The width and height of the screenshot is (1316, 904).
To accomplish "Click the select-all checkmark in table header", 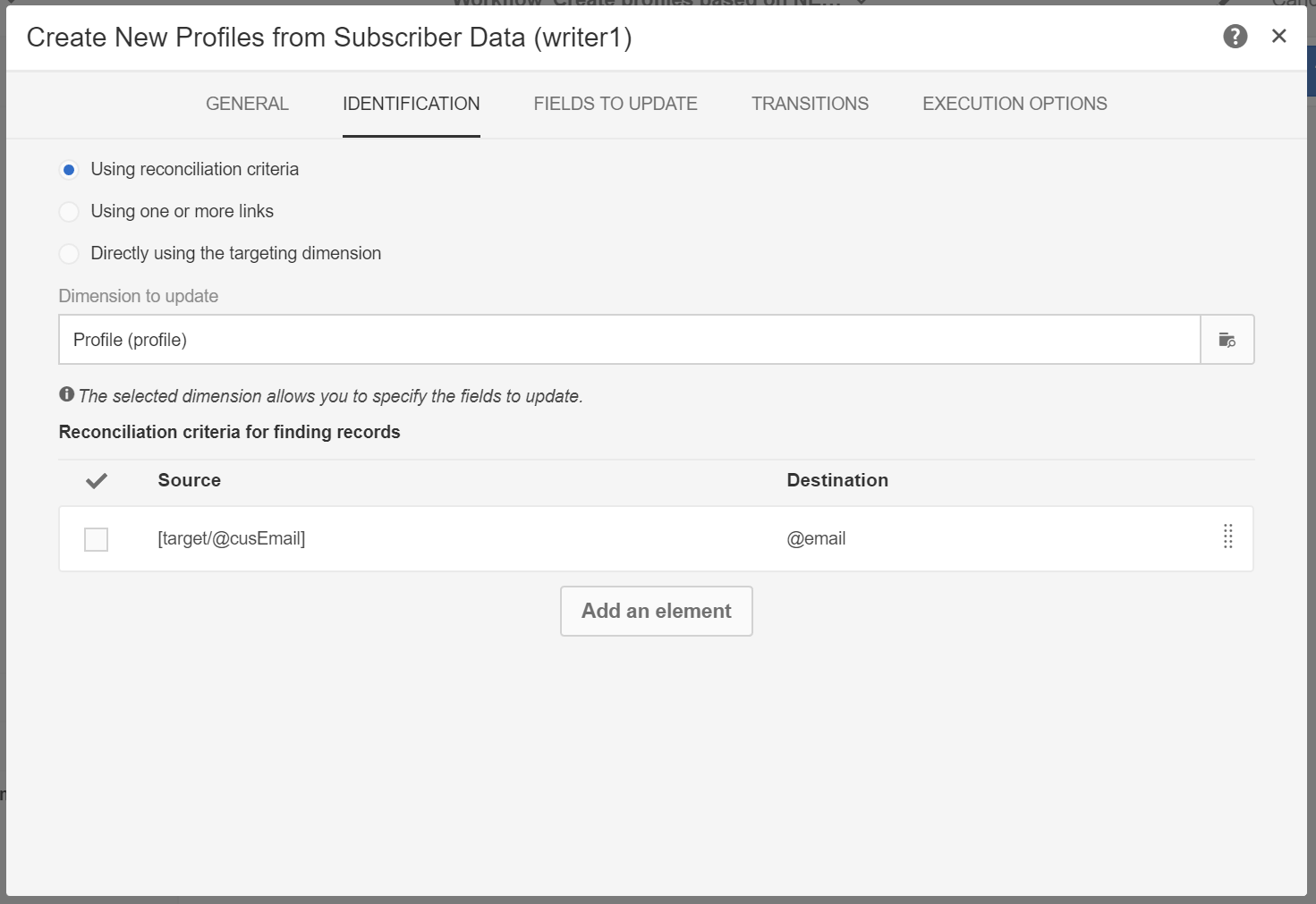I will pos(97,481).
